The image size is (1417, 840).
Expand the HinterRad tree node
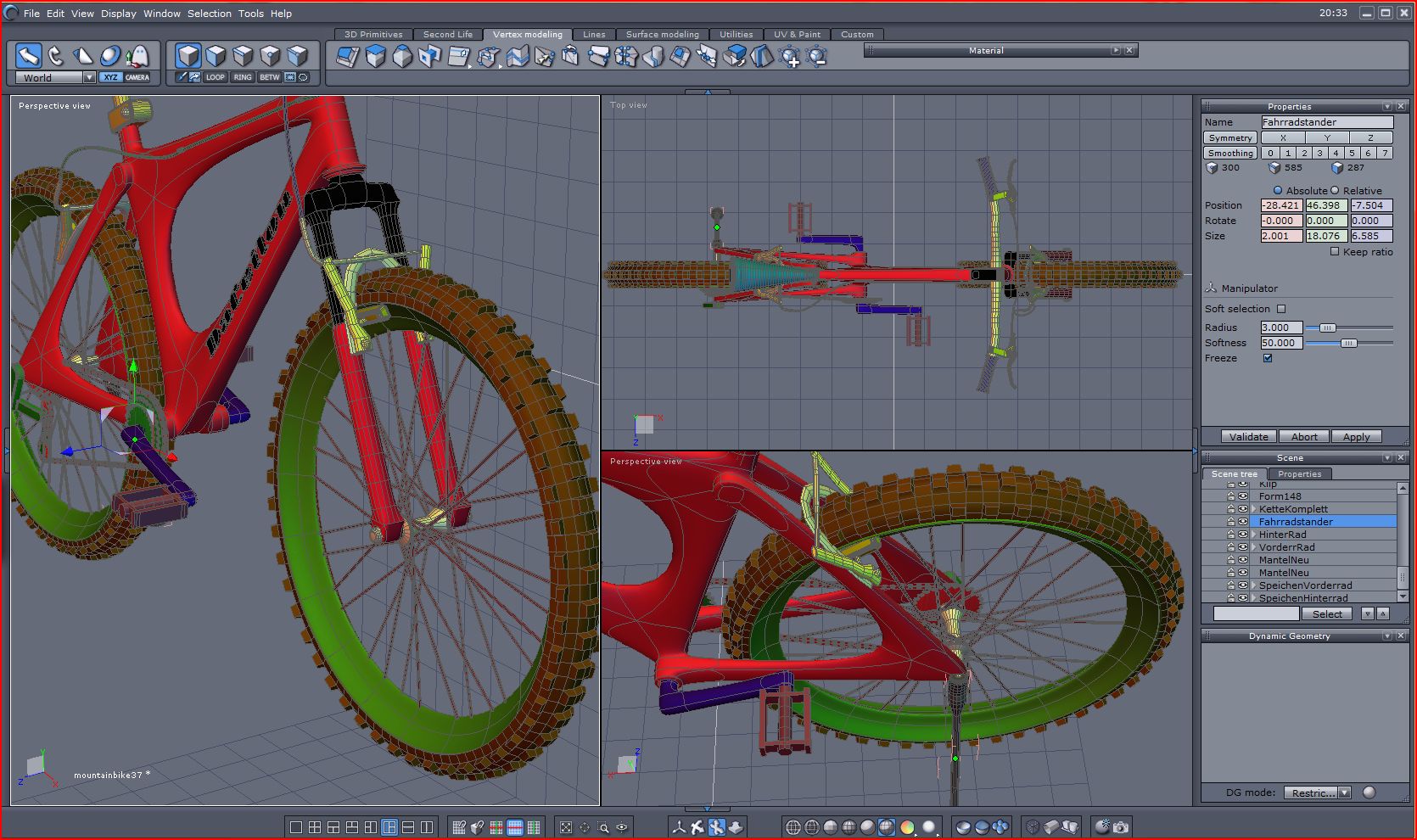click(x=1254, y=535)
